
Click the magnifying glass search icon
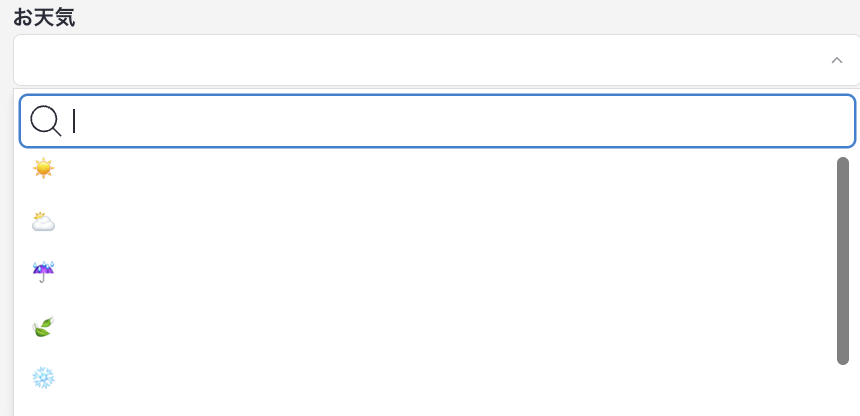45,121
